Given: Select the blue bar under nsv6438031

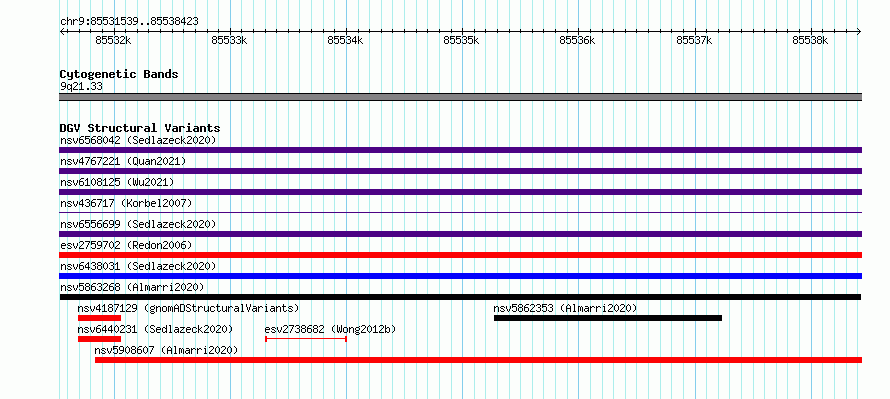Looking at the screenshot, I should pos(460,276).
